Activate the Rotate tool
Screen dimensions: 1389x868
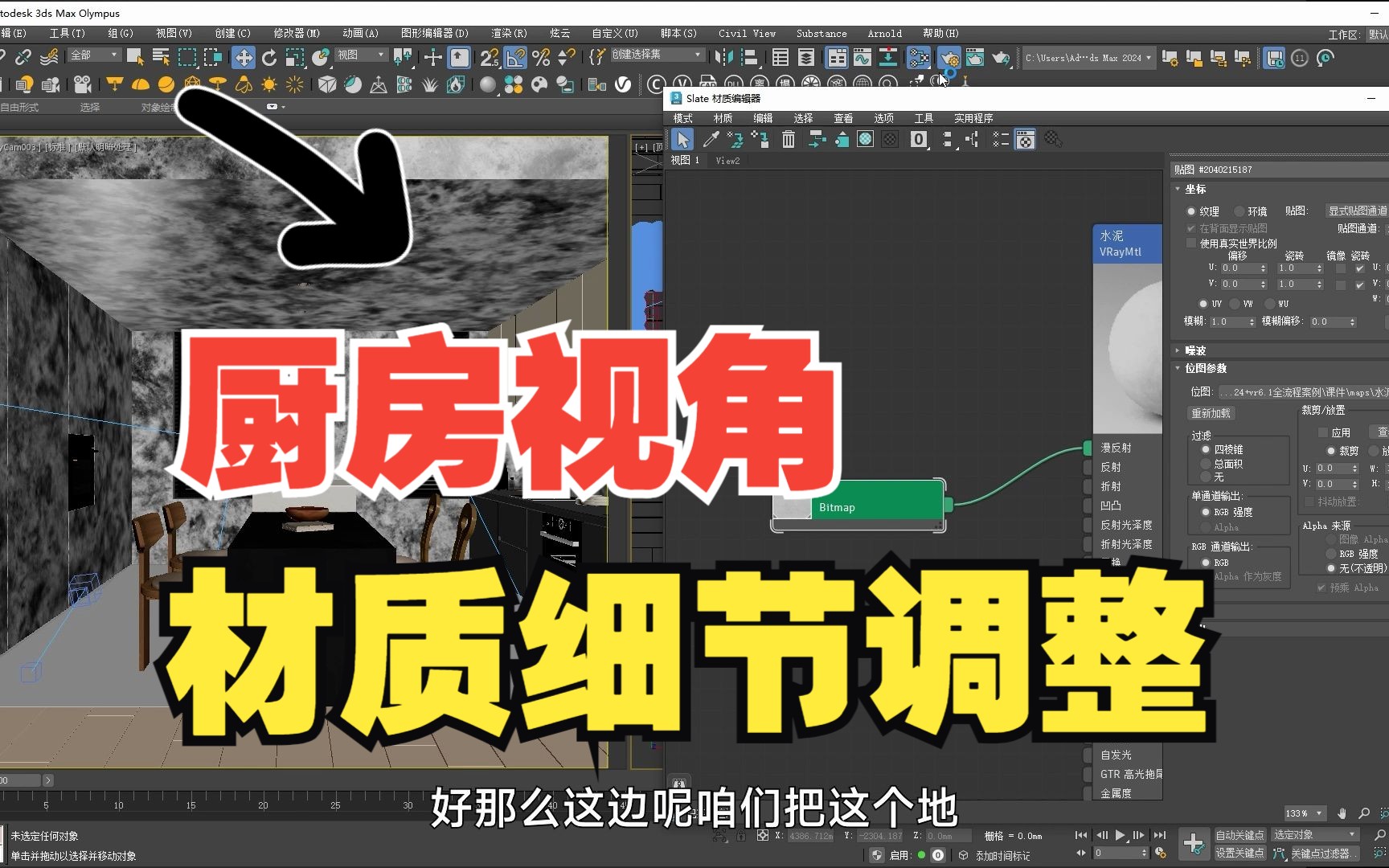[x=269, y=57]
